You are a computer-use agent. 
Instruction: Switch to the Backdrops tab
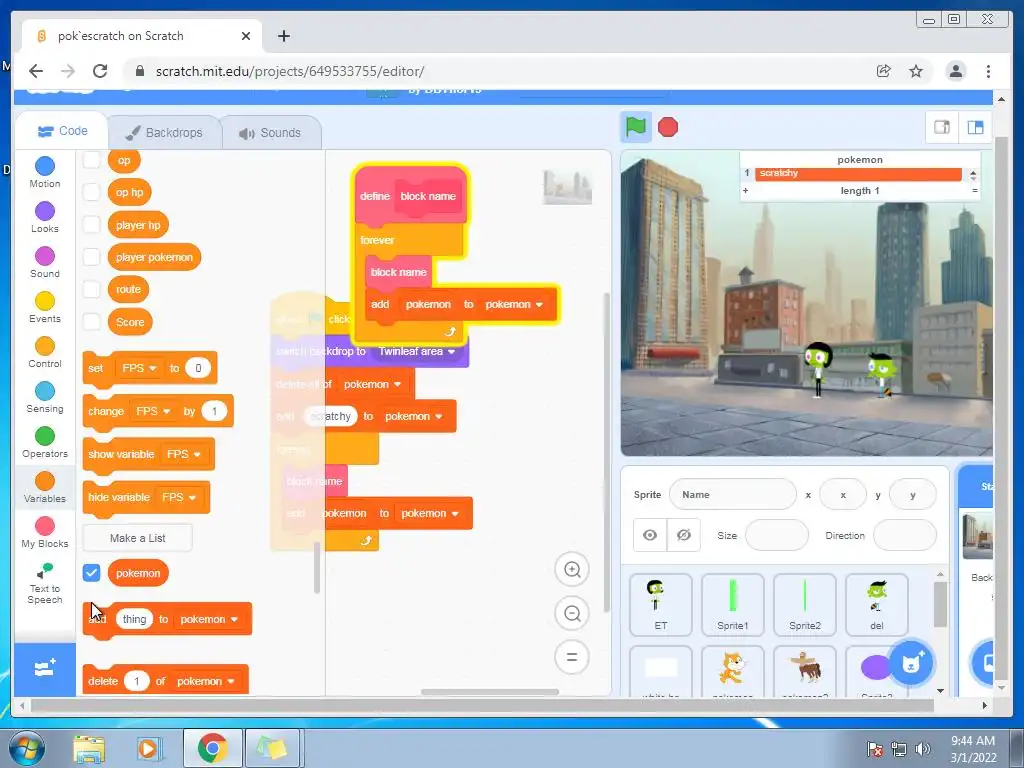click(165, 133)
